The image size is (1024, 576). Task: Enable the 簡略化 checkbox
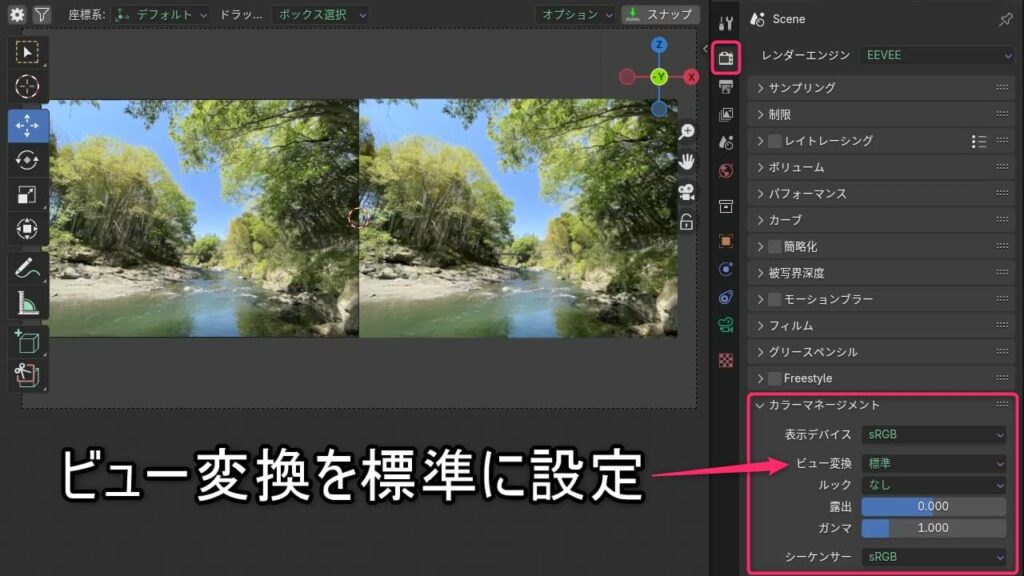tap(775, 246)
